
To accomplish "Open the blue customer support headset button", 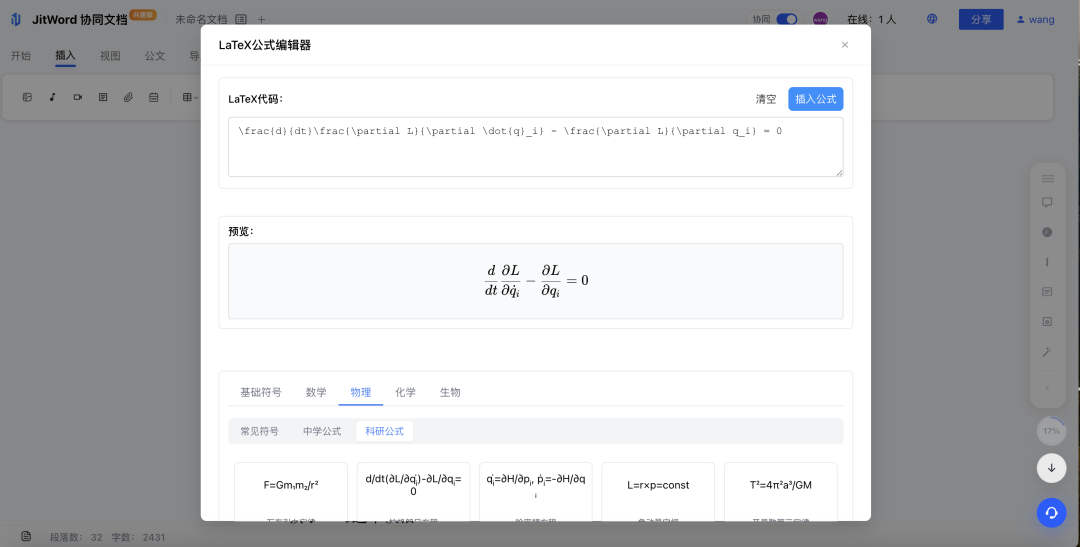I will click(x=1052, y=513).
